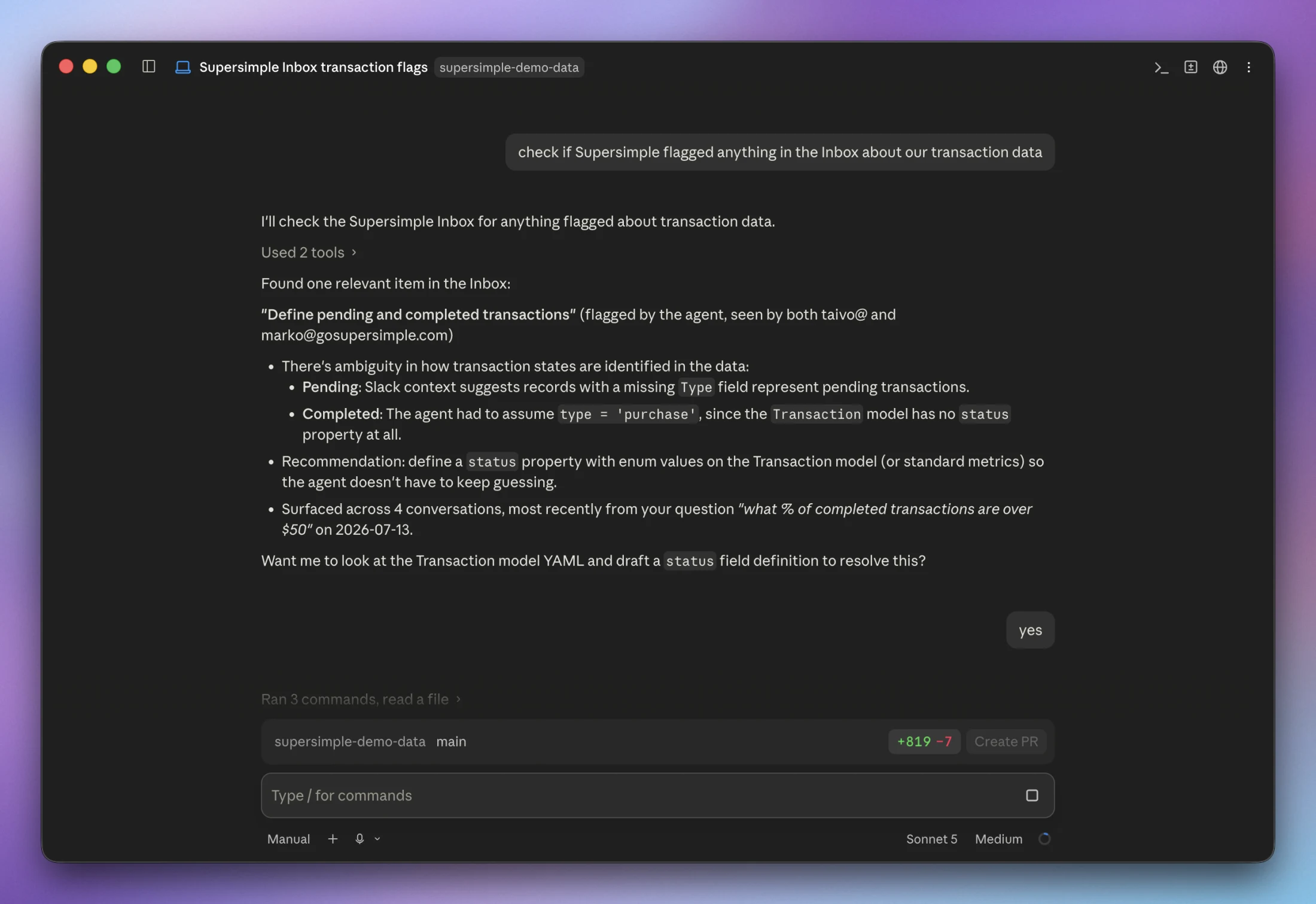This screenshot has height=904, width=1316.
Task: Click the laptop session icon beside title
Action: (182, 67)
